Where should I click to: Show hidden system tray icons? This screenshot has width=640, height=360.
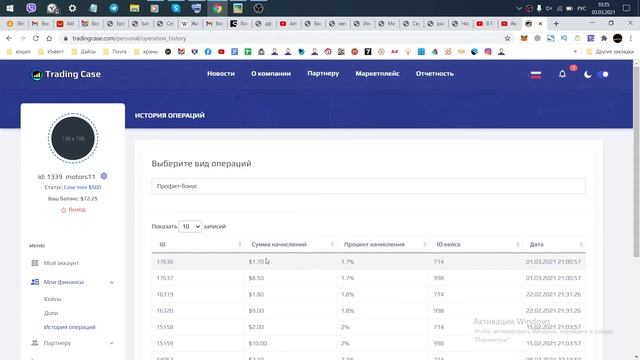[x=519, y=8]
